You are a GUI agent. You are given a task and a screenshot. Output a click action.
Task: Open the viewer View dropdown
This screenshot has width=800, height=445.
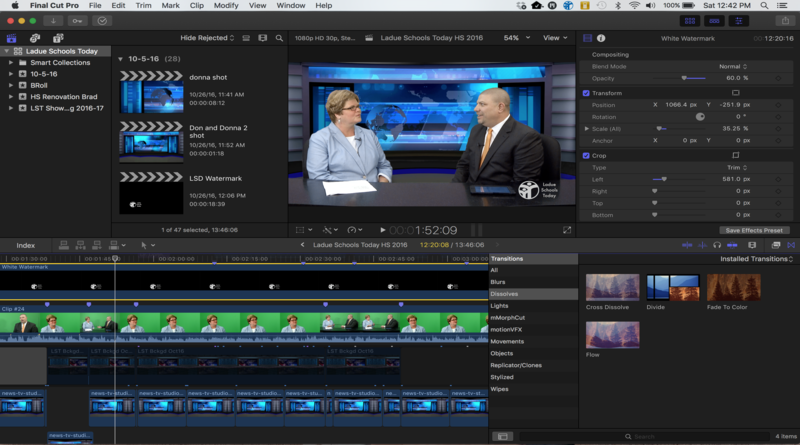click(555, 38)
